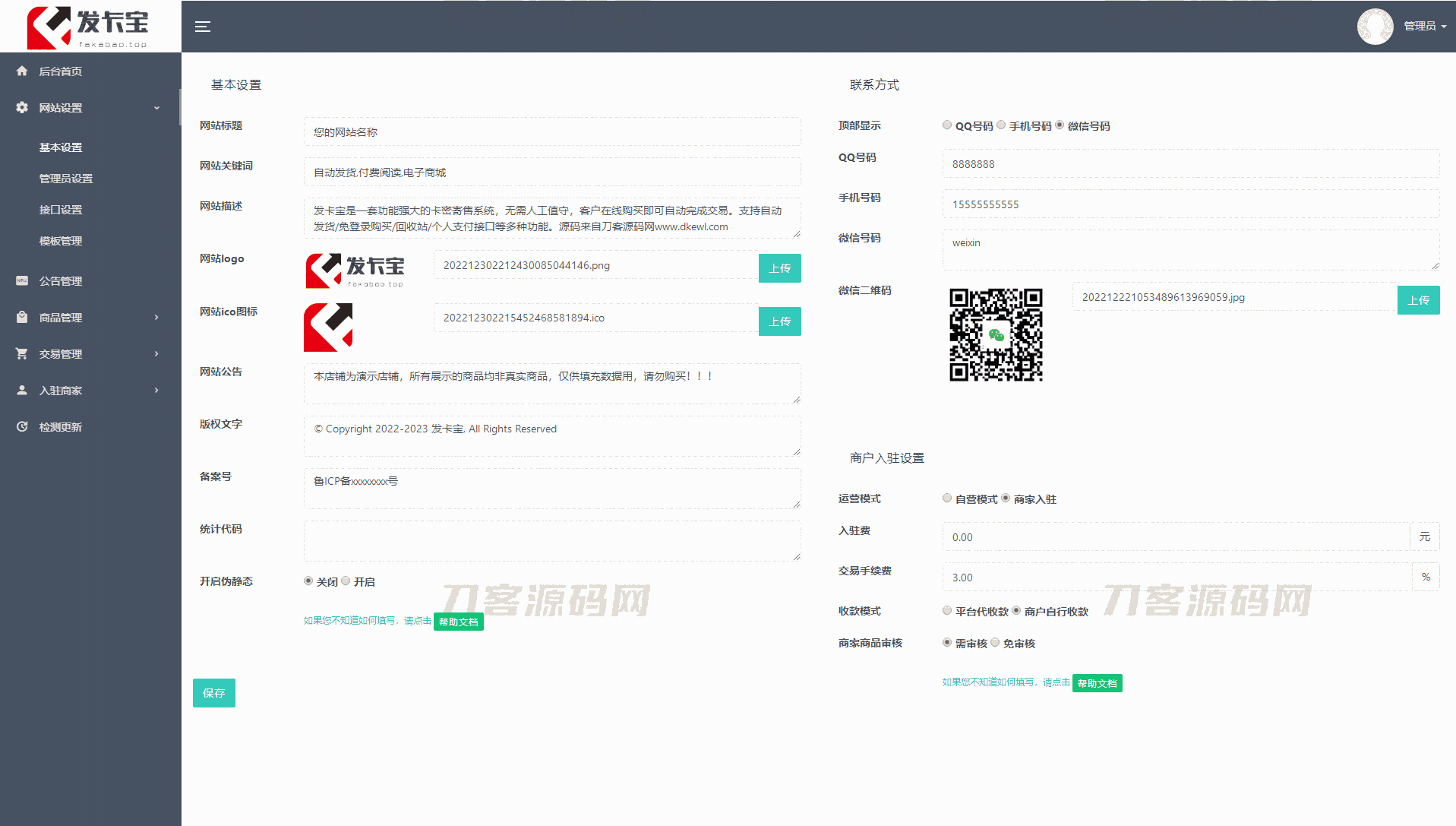Open the 管理员 user dropdown
The width and height of the screenshot is (1456, 826).
[x=1424, y=27]
